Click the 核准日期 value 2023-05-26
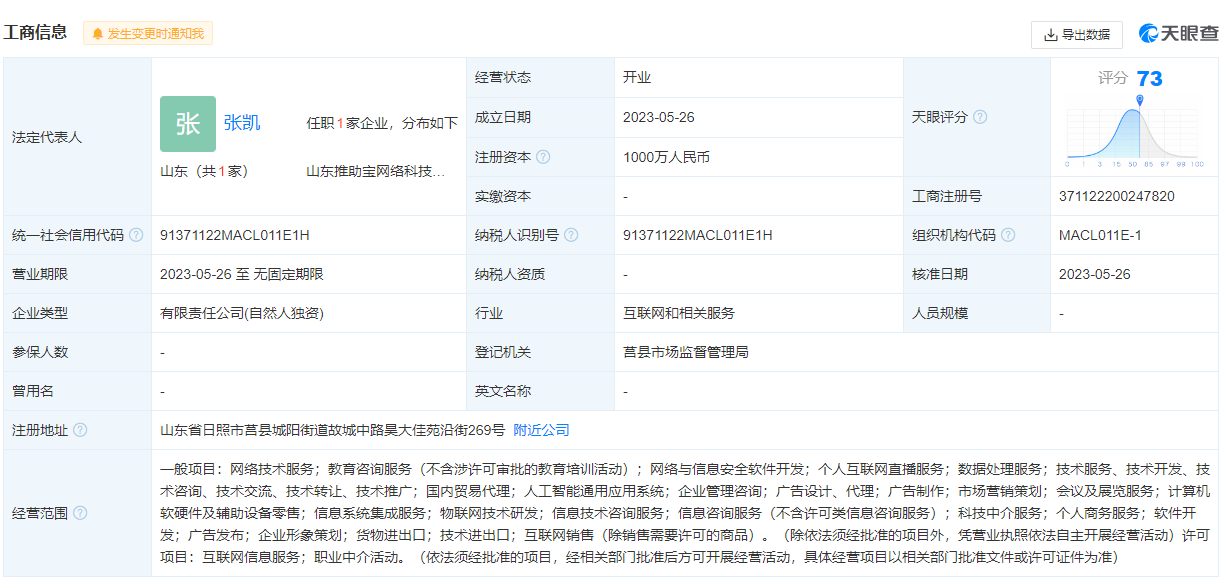This screenshot has height=578, width=1225. coord(1095,274)
